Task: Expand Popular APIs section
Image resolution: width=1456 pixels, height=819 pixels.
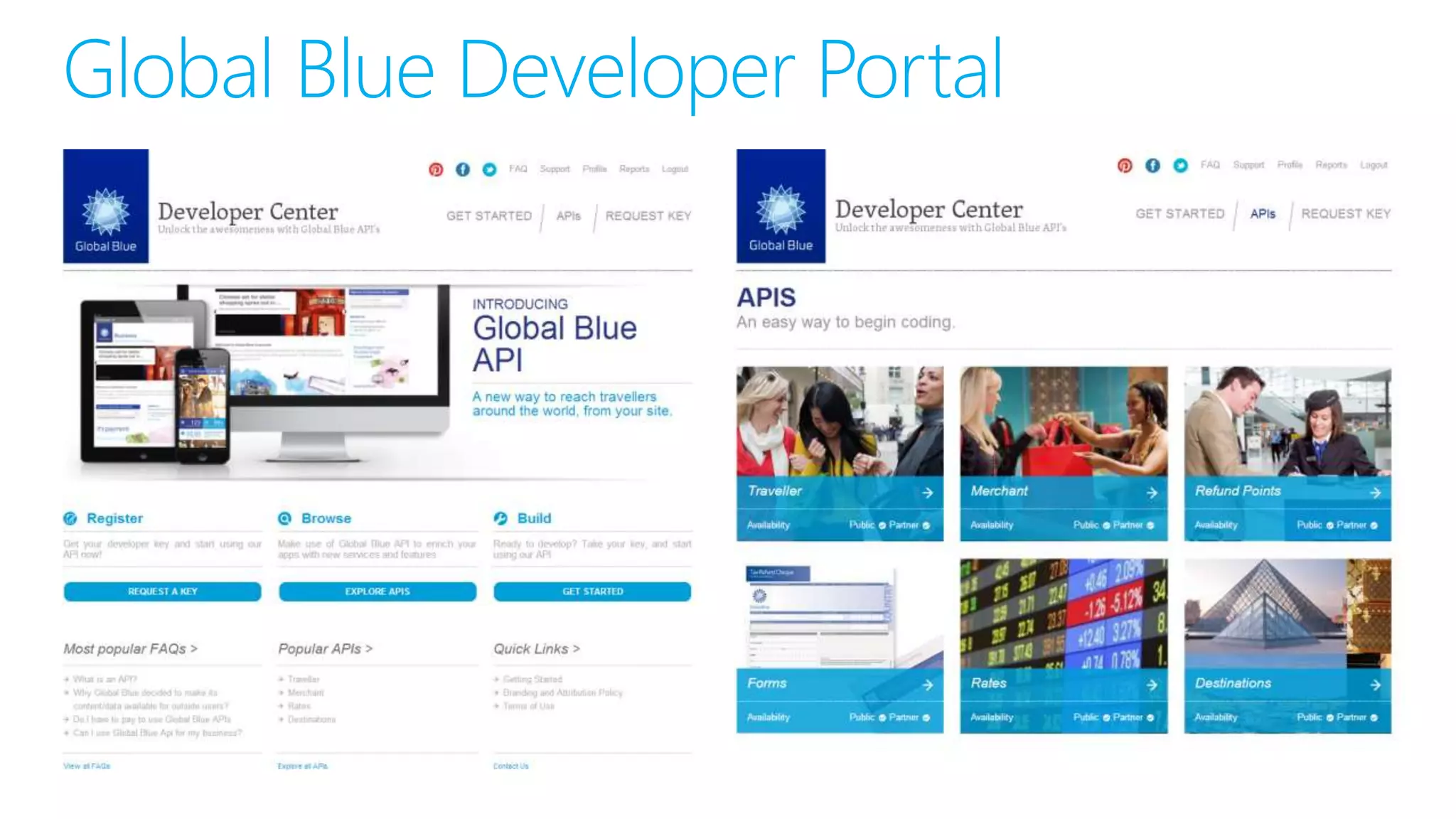Action: [325, 649]
